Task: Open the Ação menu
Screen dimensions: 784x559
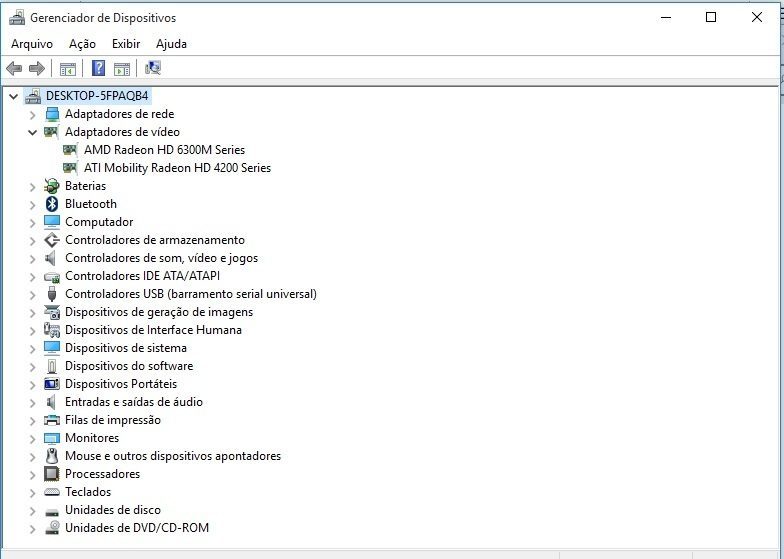Action: [x=82, y=44]
